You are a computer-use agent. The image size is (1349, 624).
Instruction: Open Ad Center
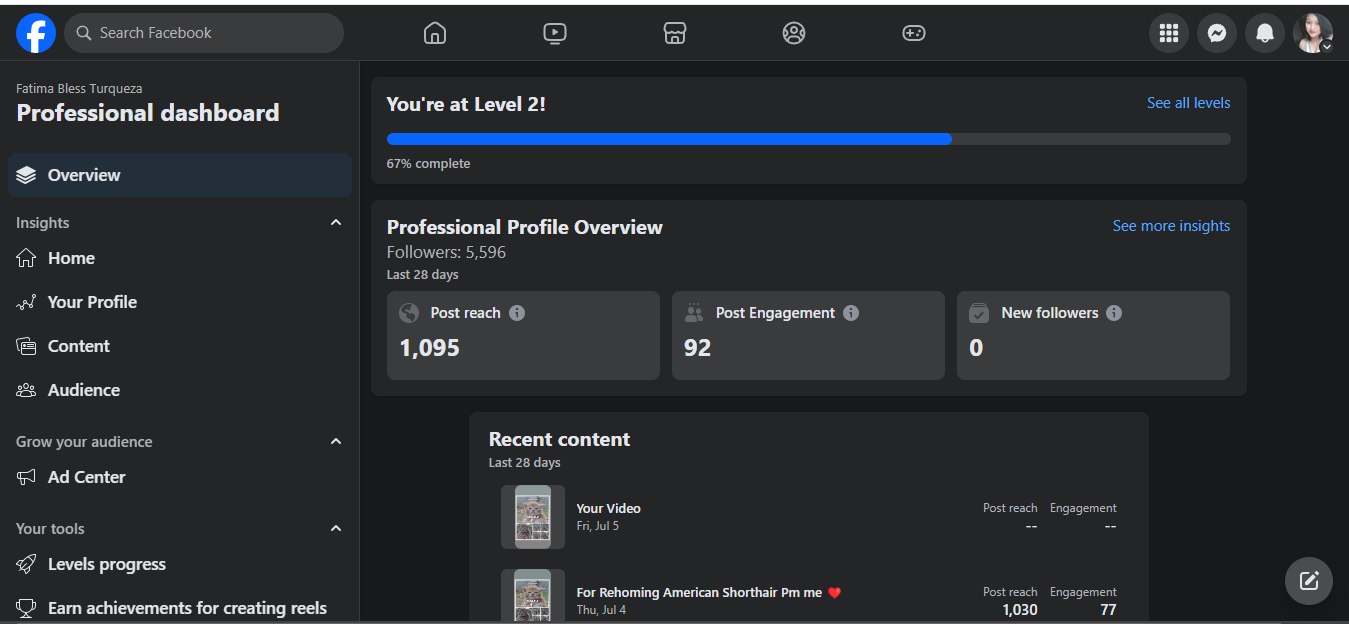(x=180, y=477)
